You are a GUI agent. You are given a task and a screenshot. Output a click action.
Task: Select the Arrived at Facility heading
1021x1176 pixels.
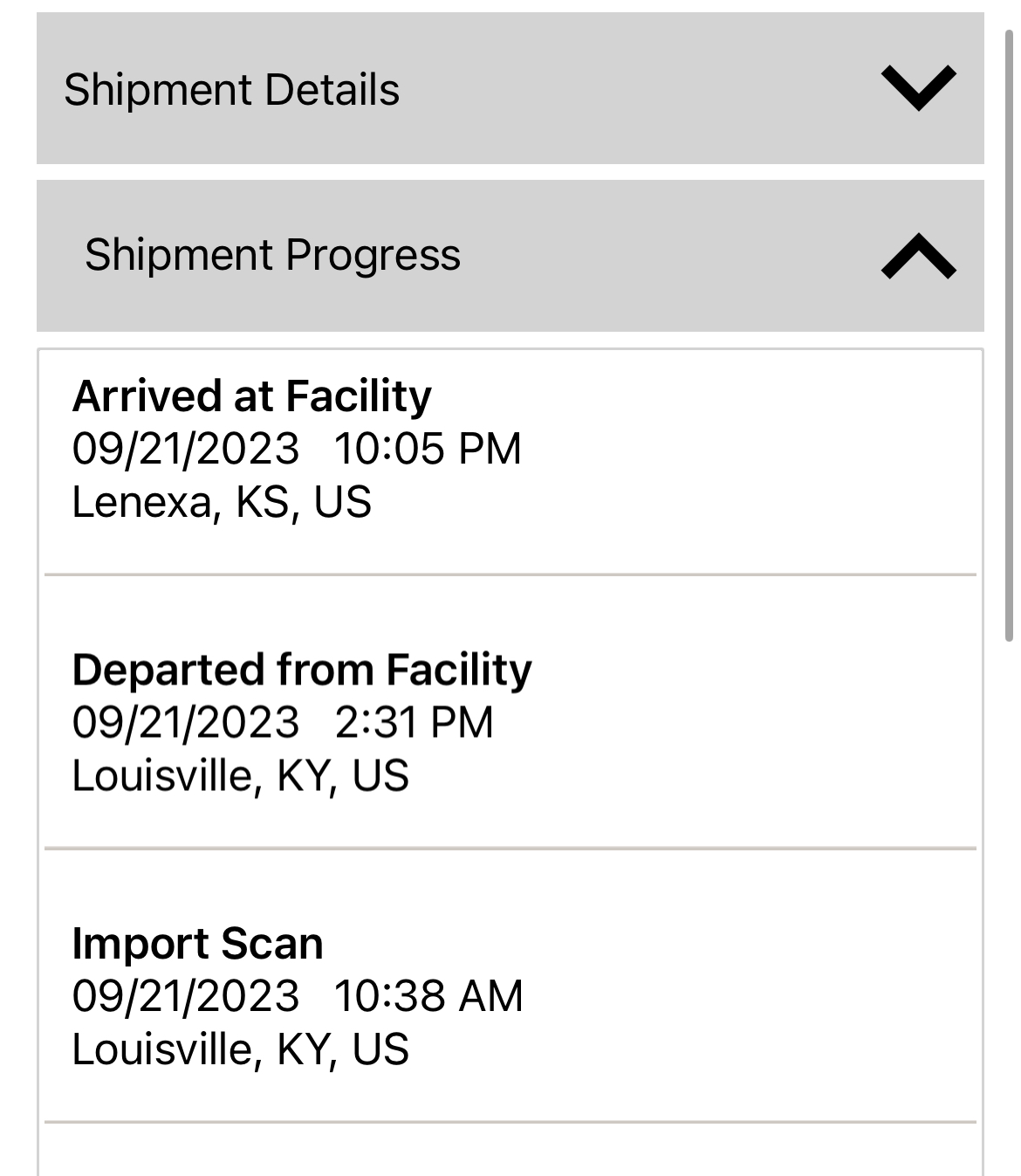click(x=251, y=396)
